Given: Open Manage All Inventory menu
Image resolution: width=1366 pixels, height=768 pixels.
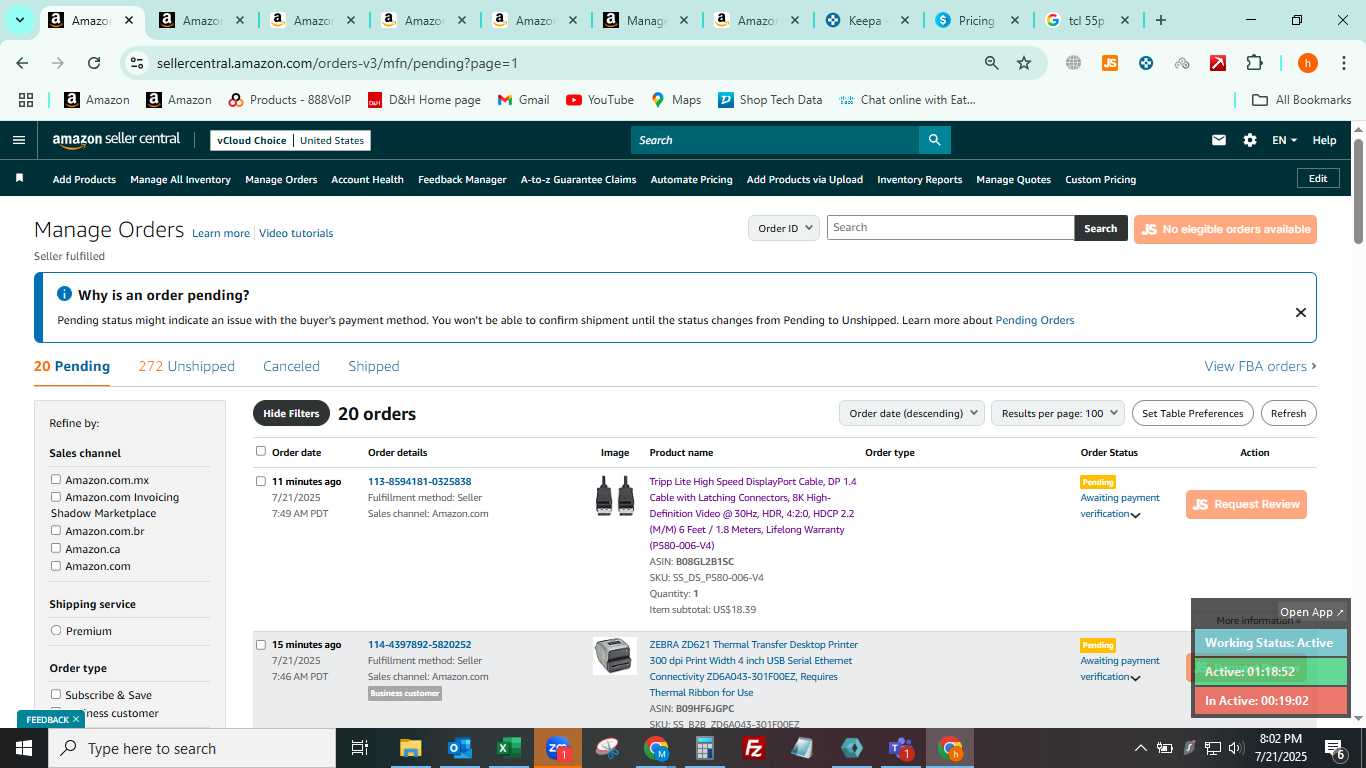Looking at the screenshot, I should (x=180, y=179).
